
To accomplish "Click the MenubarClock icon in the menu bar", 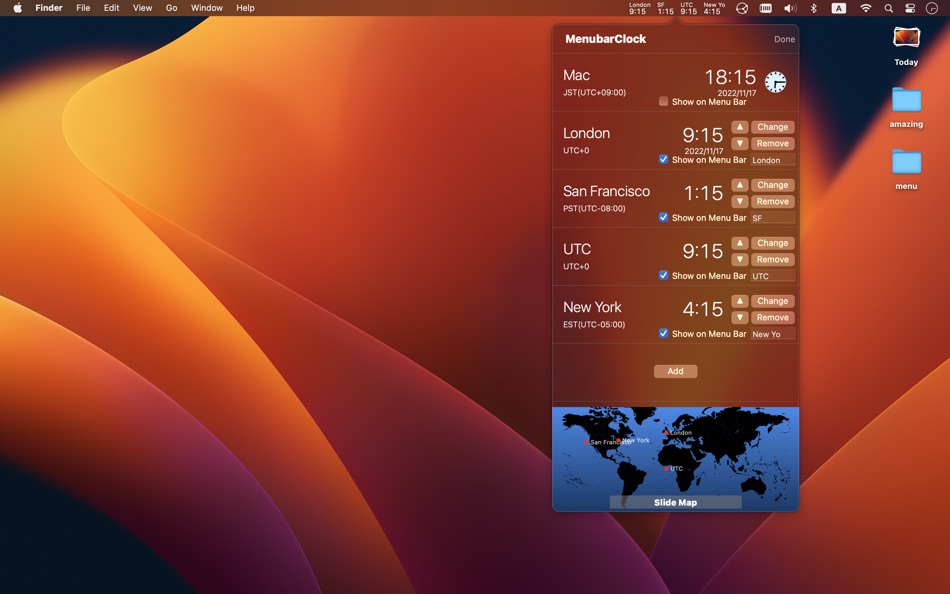I will click(x=932, y=8).
